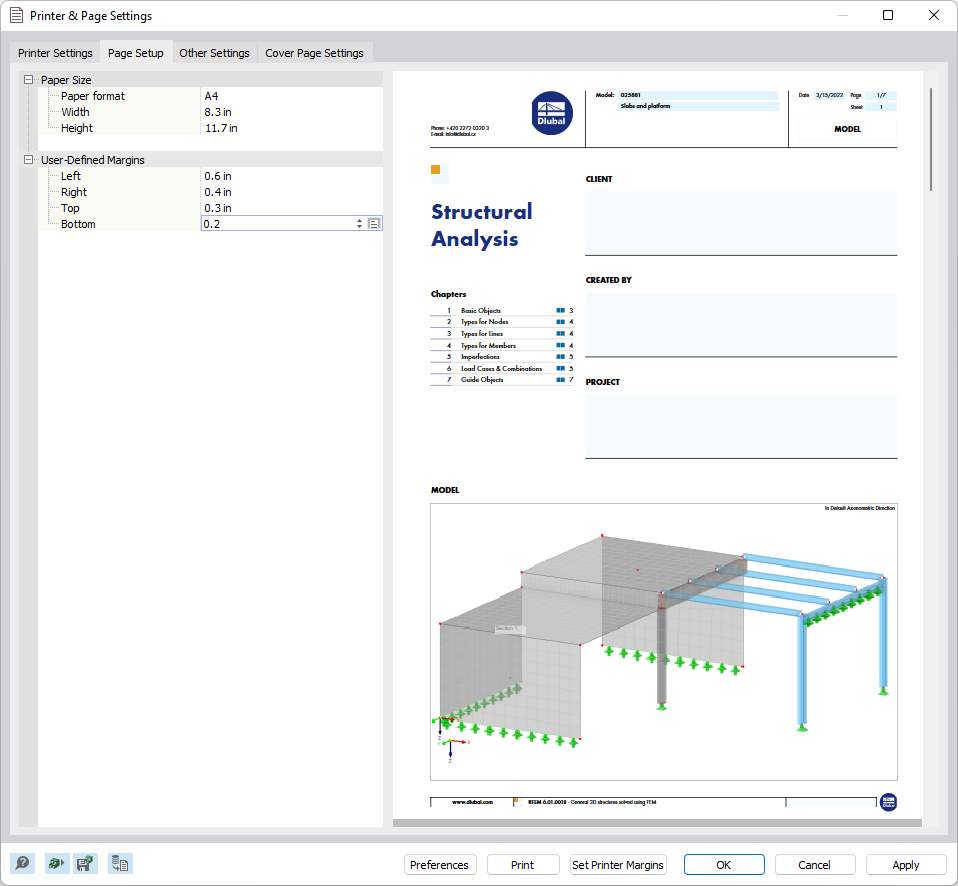The height and width of the screenshot is (886, 958).
Task: Confirm with the OK button
Action: coord(724,865)
